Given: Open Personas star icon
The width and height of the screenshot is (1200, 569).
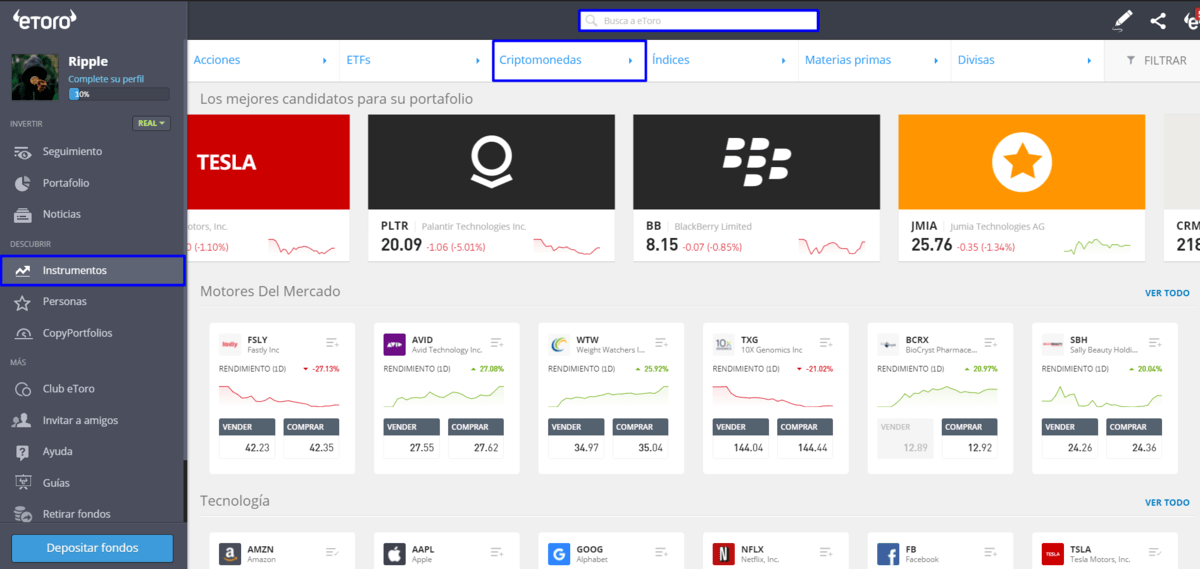Looking at the screenshot, I should point(23,301).
